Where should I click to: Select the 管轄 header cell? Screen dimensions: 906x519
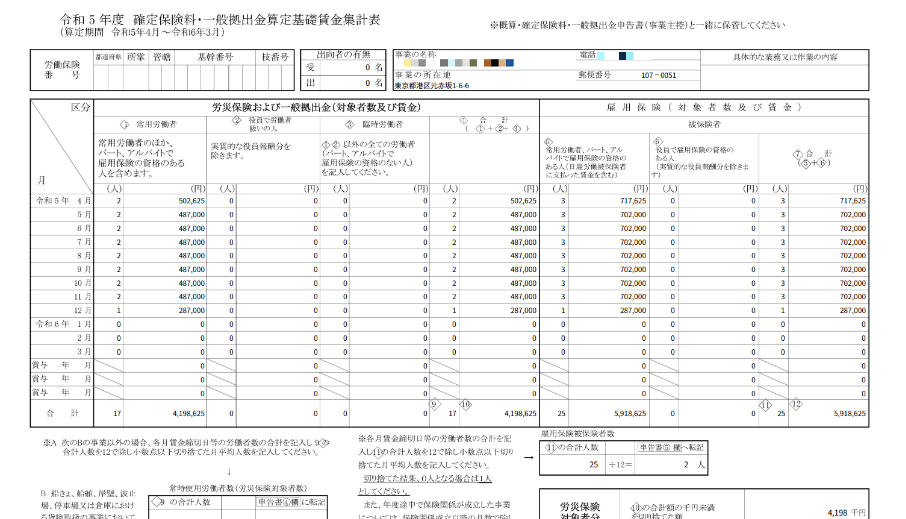pyautogui.click(x=162, y=57)
